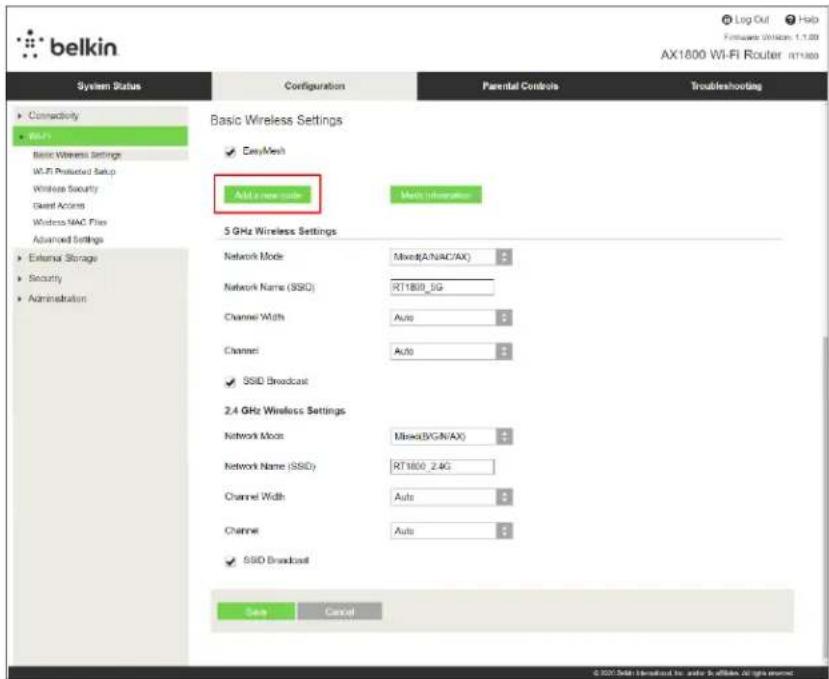The image size is (829, 679).
Task: Open 2.4 GHz Network Mode dropdown
Action: [x=451, y=436]
